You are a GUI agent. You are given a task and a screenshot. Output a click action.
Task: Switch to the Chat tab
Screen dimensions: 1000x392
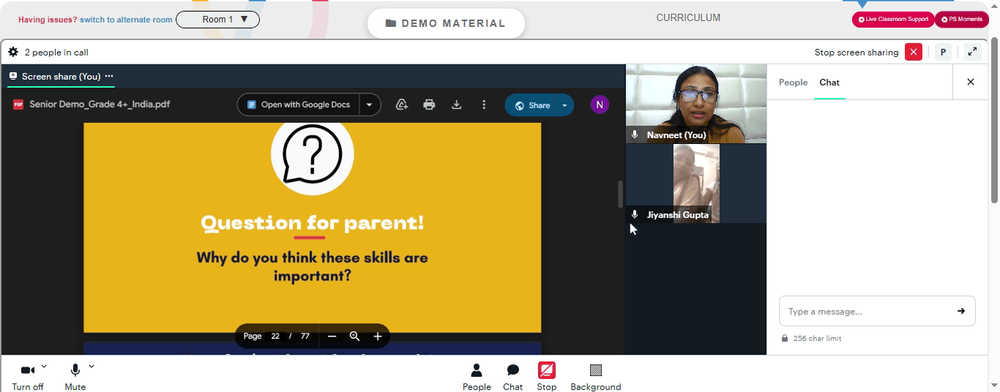[x=829, y=82]
